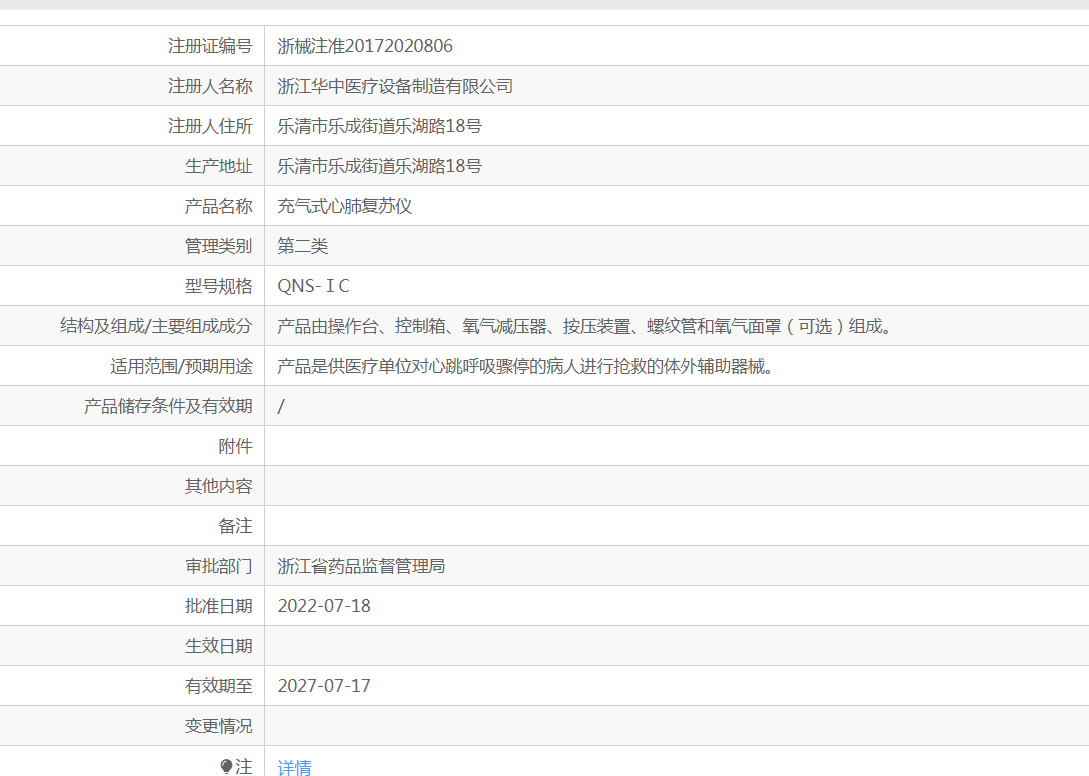The height and width of the screenshot is (776, 1089).
Task: Click the slash value for 产品储存条件及有效期
Action: point(281,406)
